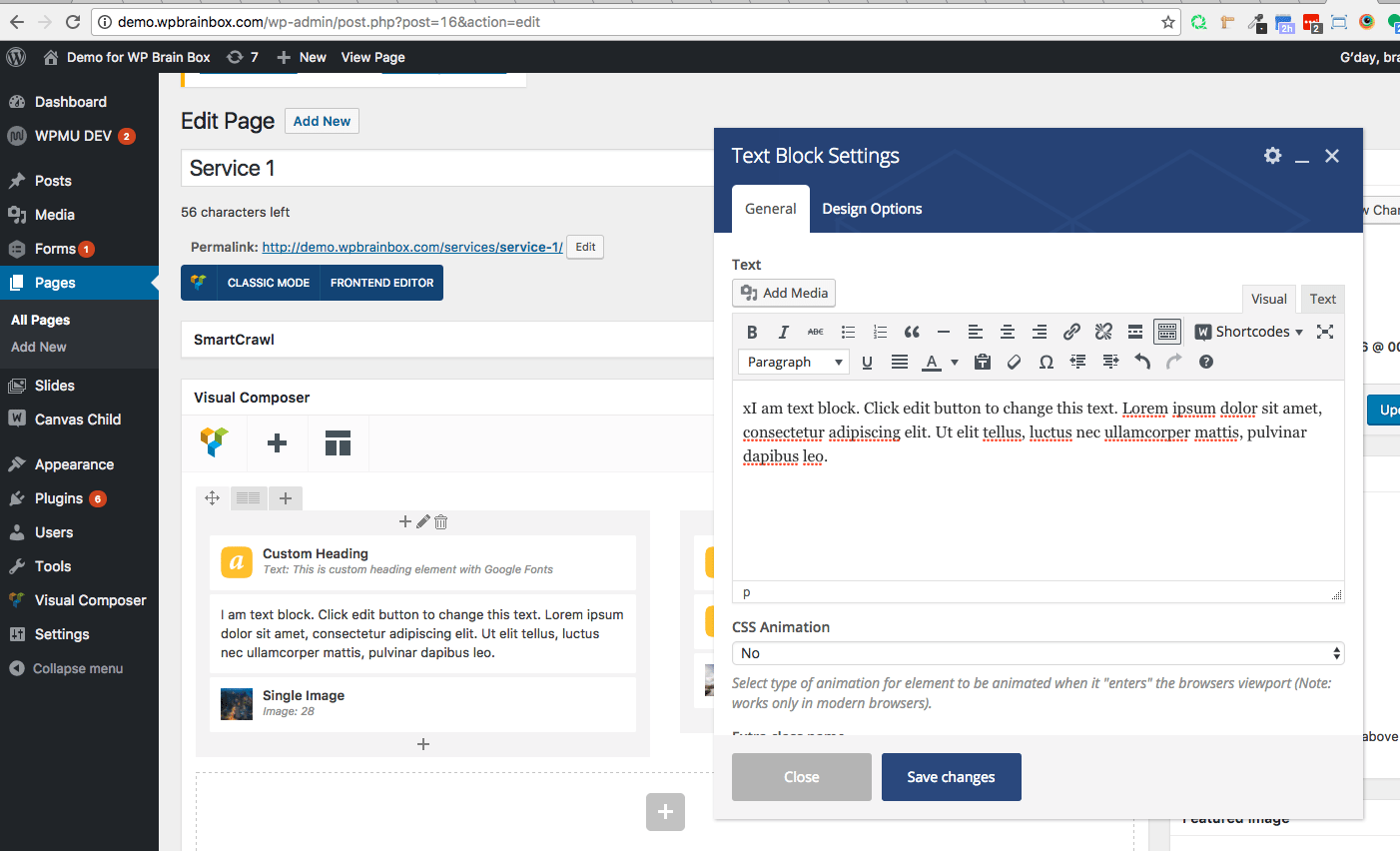Open Text Block Settings gear menu
The width and height of the screenshot is (1400, 851).
pos(1272,156)
